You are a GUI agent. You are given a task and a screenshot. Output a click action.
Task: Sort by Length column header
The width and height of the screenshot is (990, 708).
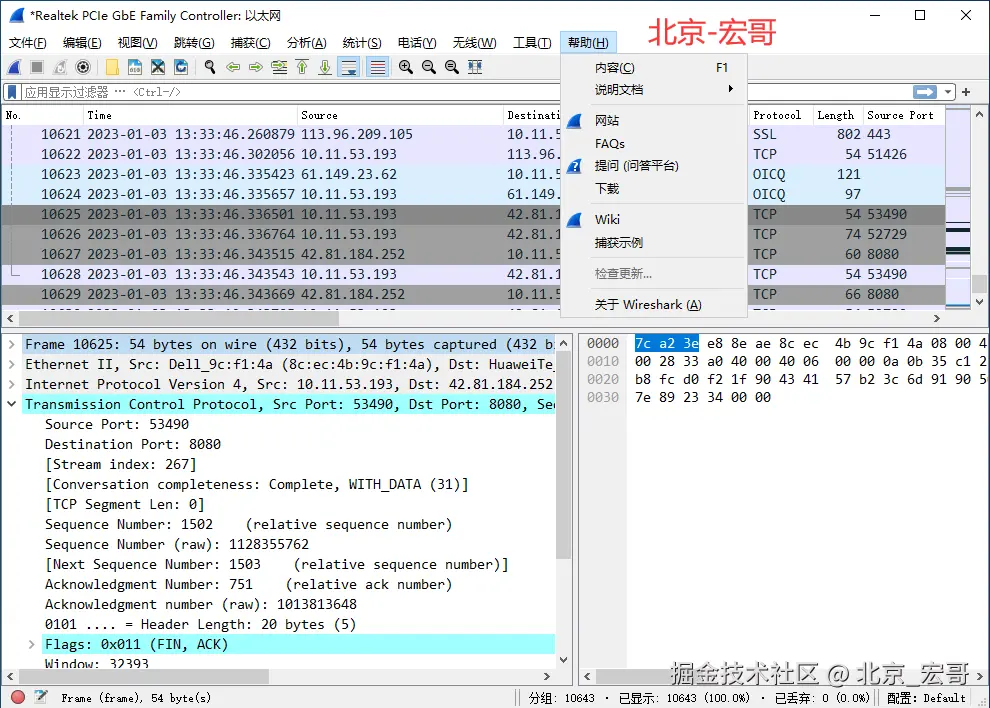tap(838, 115)
